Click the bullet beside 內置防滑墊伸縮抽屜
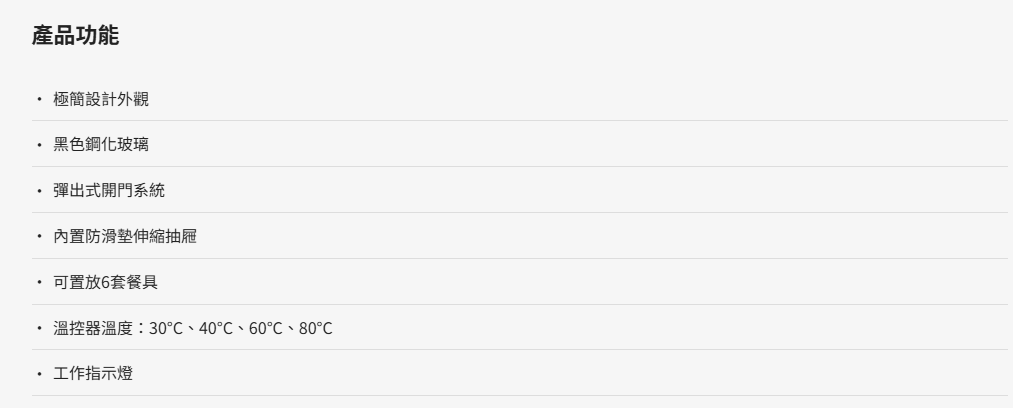The height and width of the screenshot is (408, 1013). coord(39,236)
